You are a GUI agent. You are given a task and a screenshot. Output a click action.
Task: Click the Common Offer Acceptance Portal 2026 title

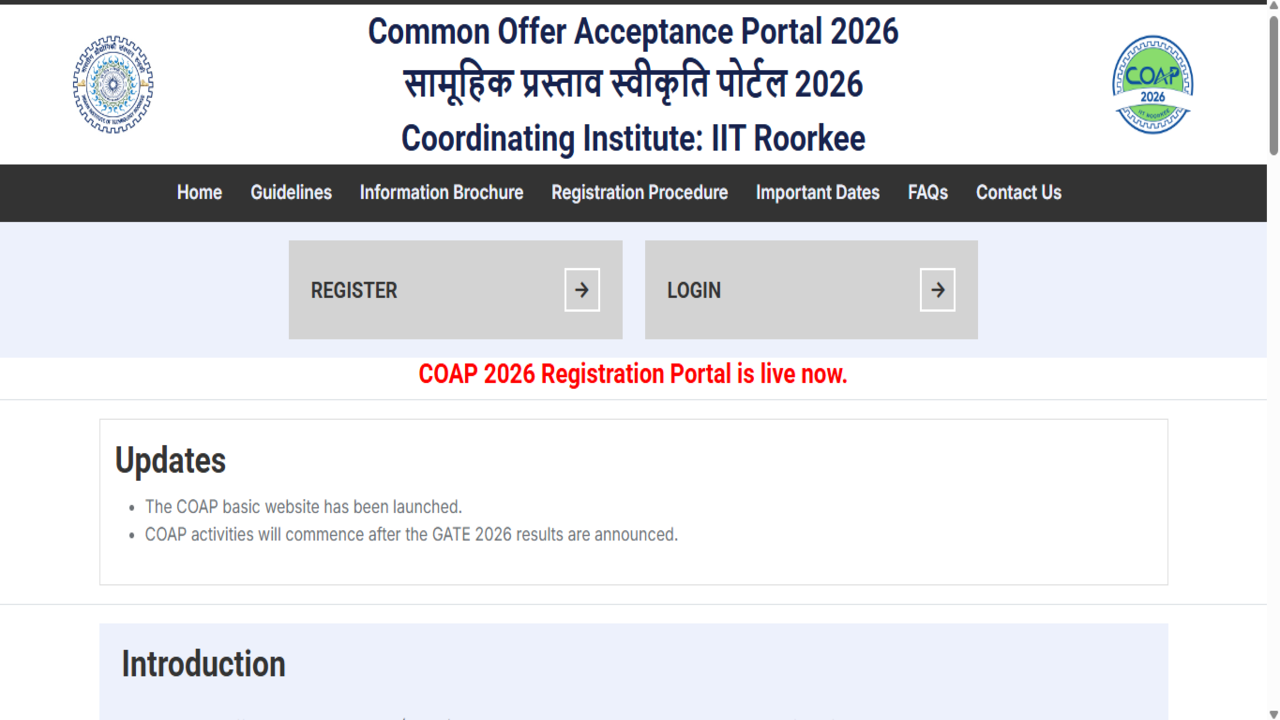633,31
